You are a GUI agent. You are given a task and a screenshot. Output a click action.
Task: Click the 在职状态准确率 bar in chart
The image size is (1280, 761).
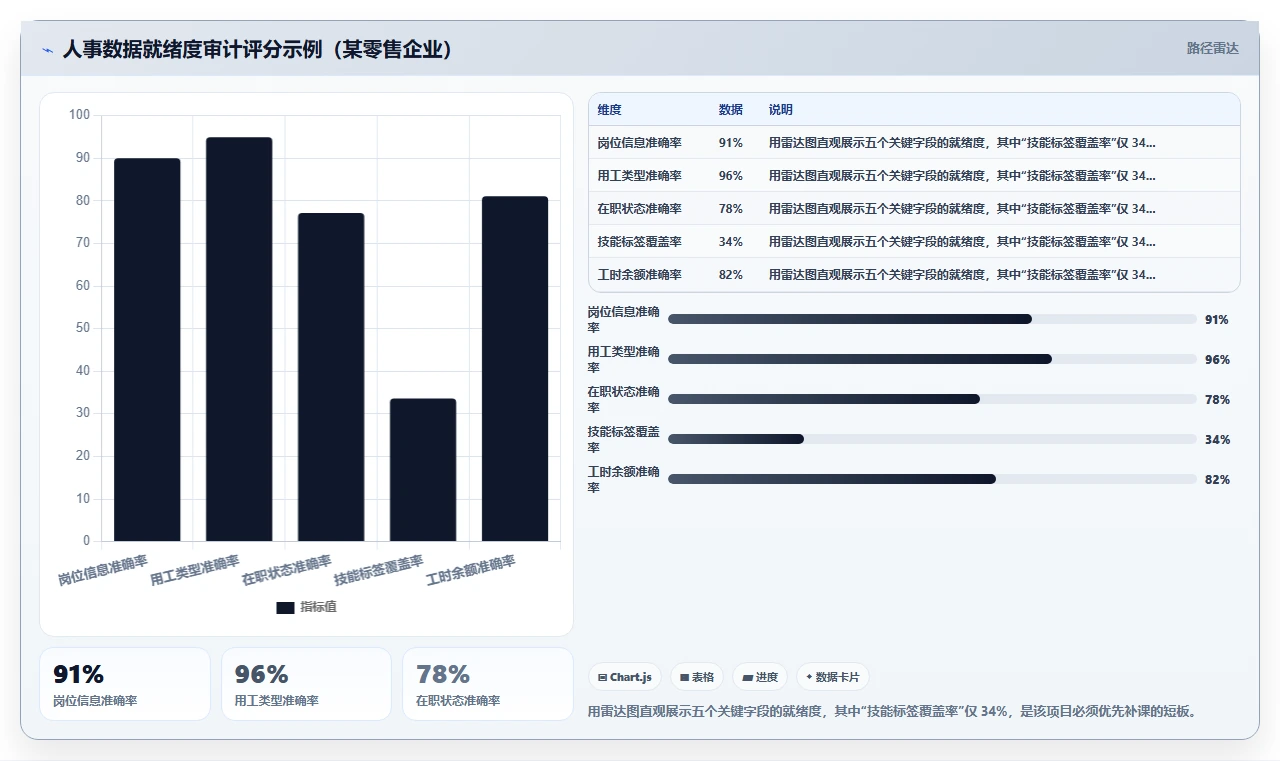click(331, 377)
